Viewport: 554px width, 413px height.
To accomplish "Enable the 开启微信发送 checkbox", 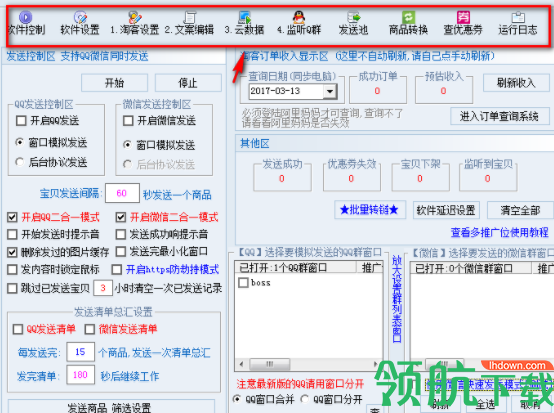I will (x=128, y=121).
